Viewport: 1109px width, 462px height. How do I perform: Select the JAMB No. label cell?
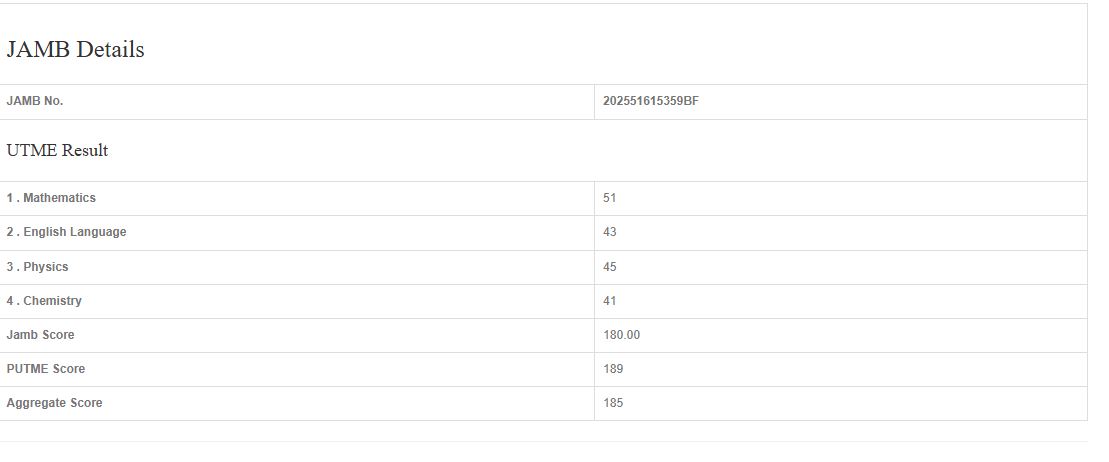[35, 101]
